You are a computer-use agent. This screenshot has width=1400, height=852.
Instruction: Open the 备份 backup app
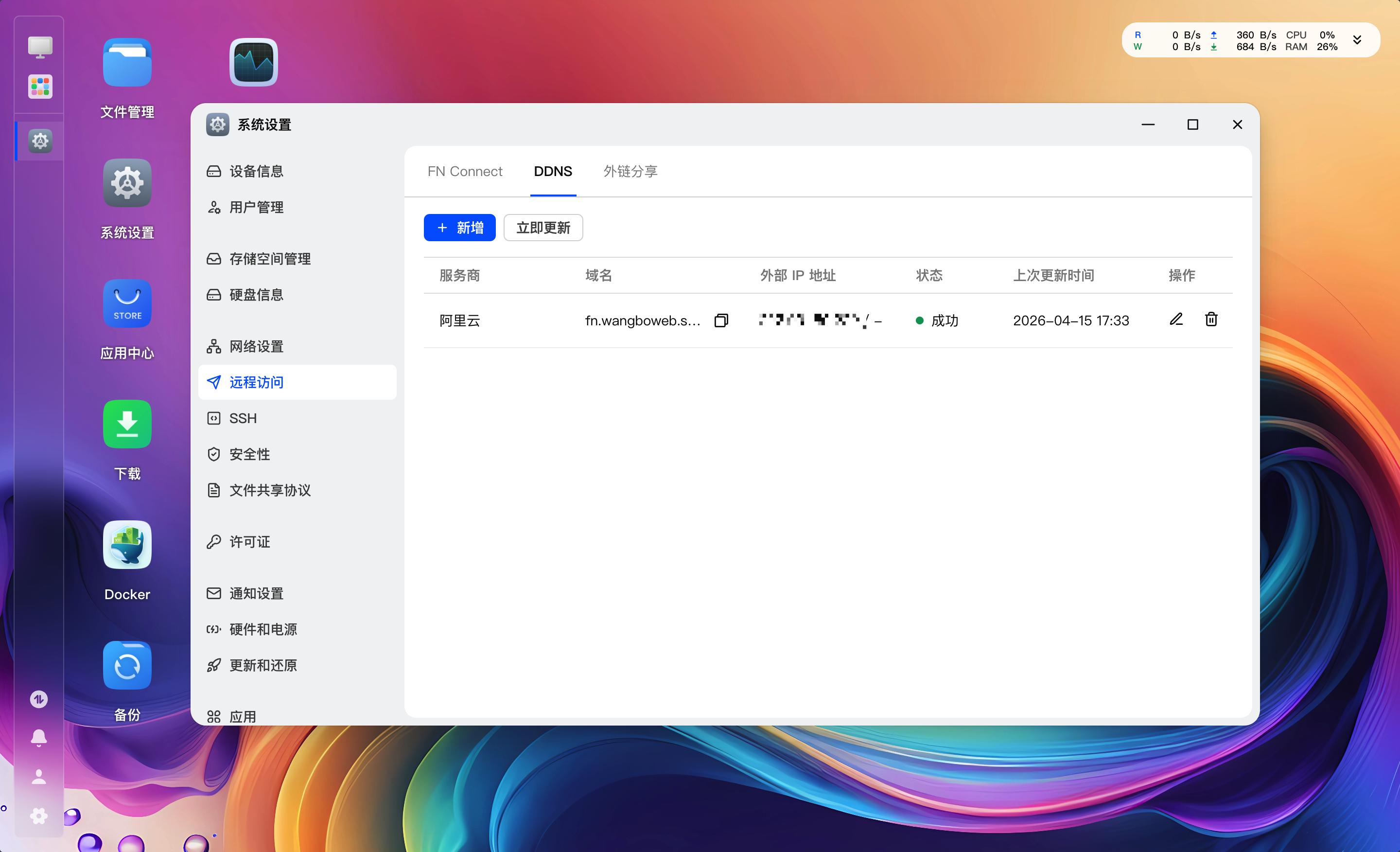127,666
